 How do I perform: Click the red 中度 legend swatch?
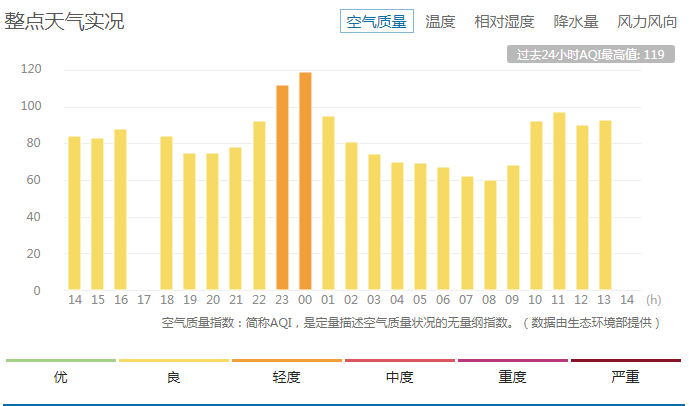pyautogui.click(x=400, y=360)
